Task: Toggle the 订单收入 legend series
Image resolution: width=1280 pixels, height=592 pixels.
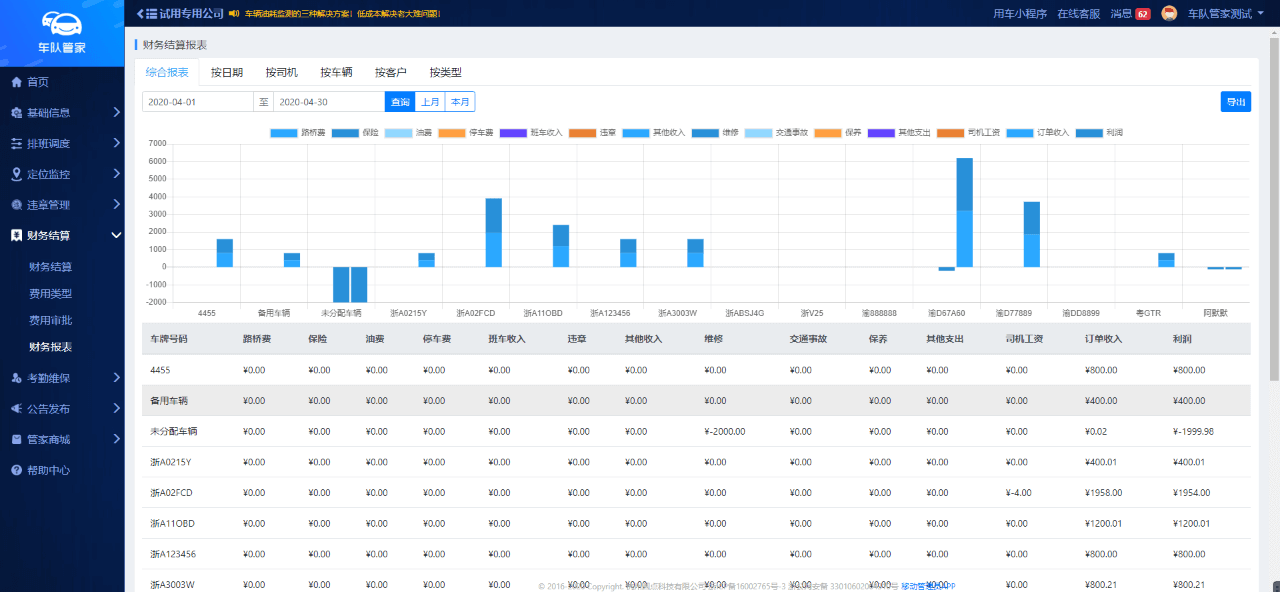Action: tap(1020, 133)
